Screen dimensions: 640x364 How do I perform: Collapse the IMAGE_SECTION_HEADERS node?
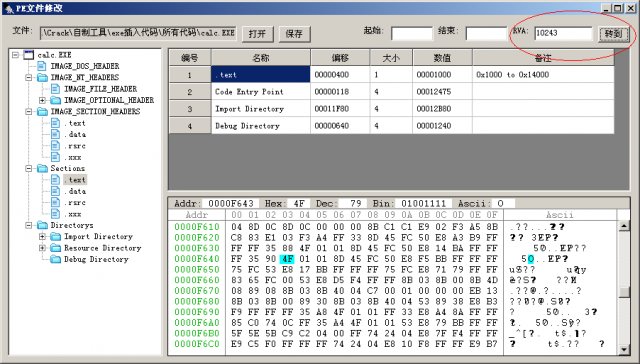29,111
